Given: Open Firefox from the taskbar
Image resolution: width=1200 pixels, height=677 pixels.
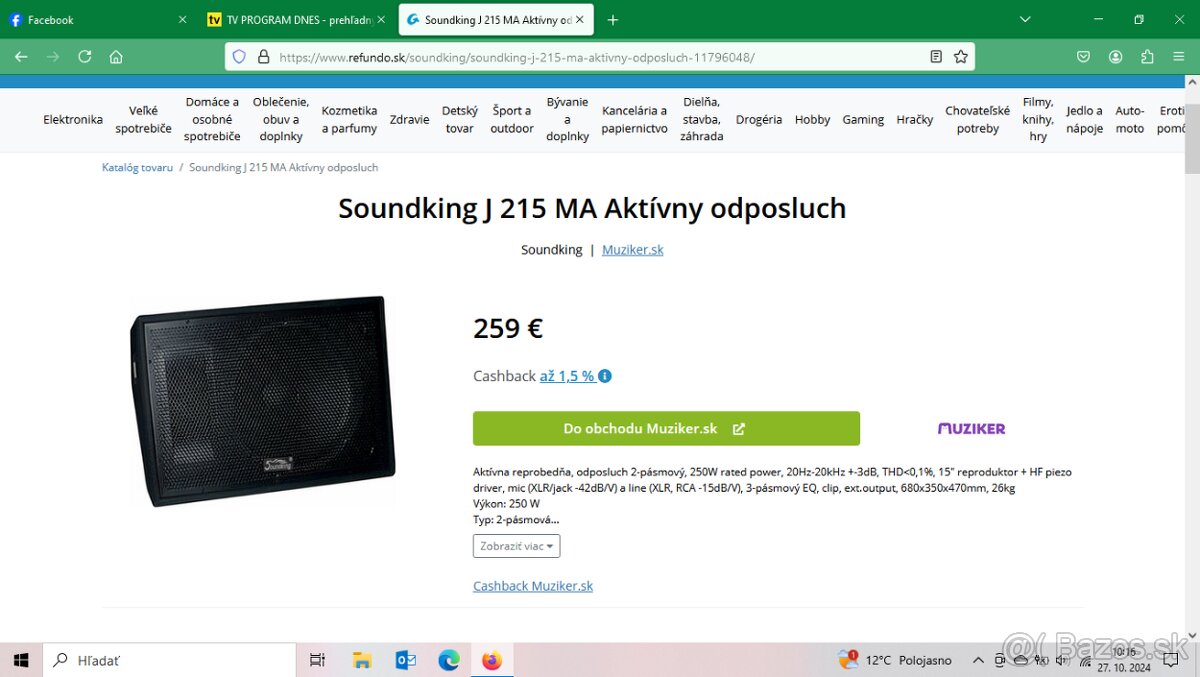Looking at the screenshot, I should coord(492,660).
